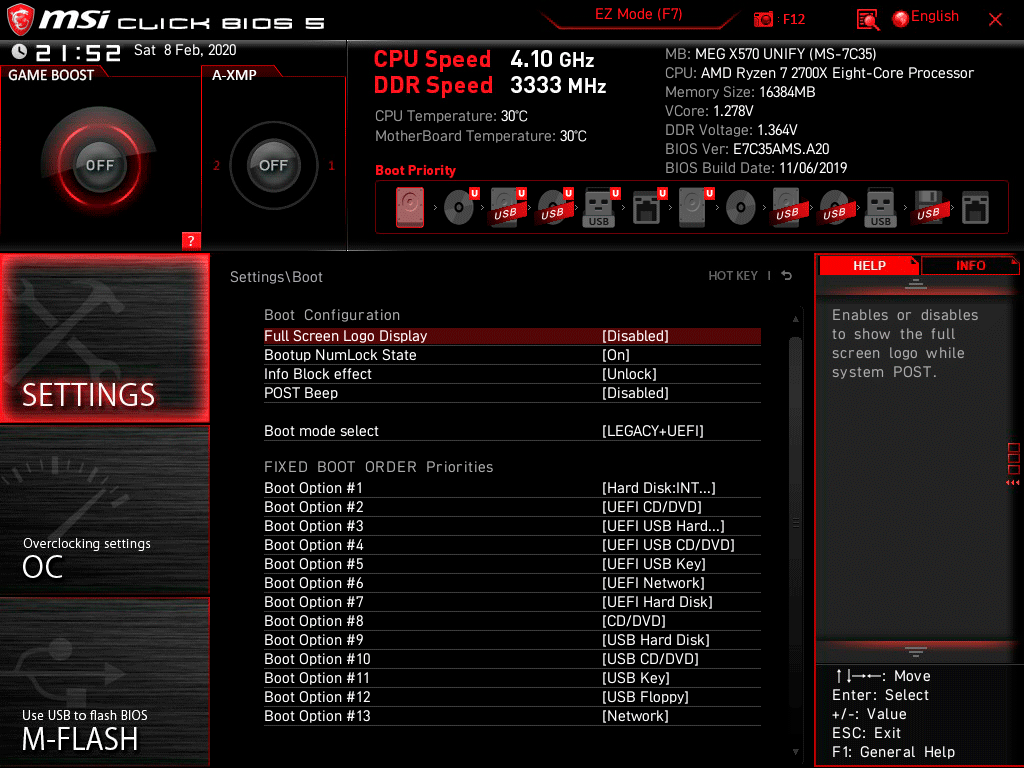This screenshot has width=1024, height=768.
Task: Click the HOT KEY button
Action: (x=733, y=276)
